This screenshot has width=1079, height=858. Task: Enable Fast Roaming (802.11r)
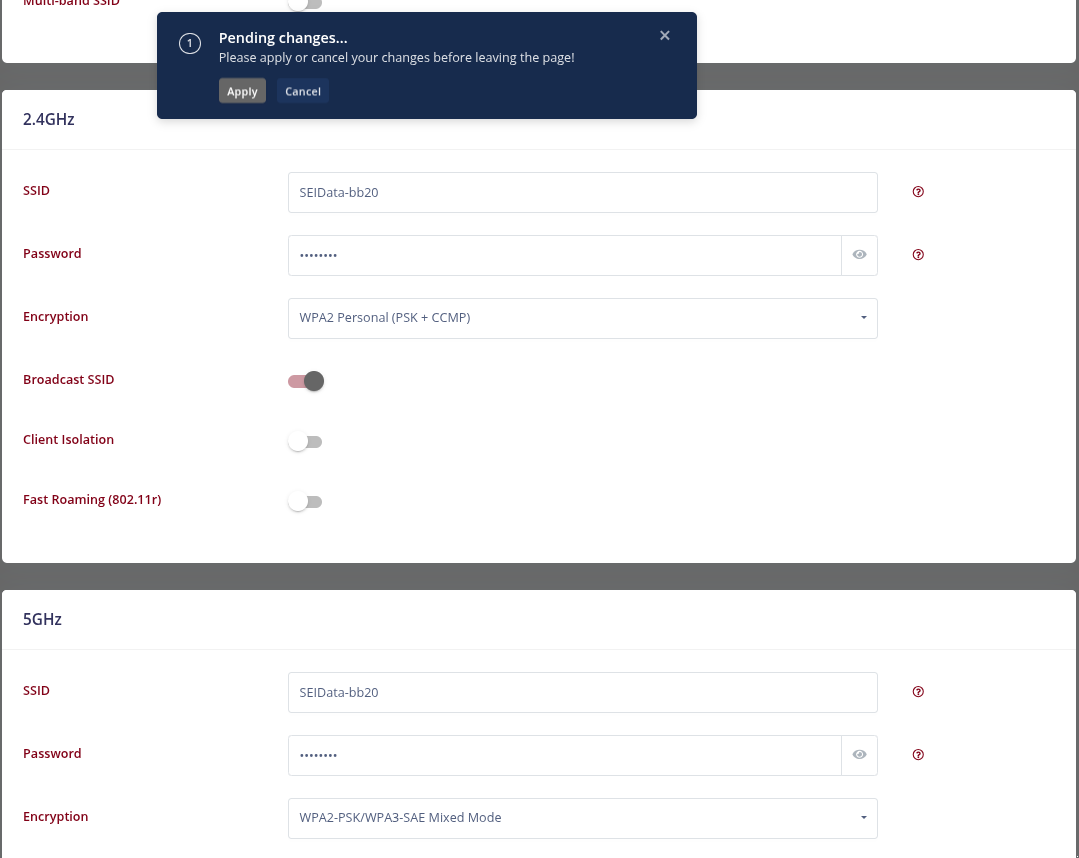(x=305, y=502)
